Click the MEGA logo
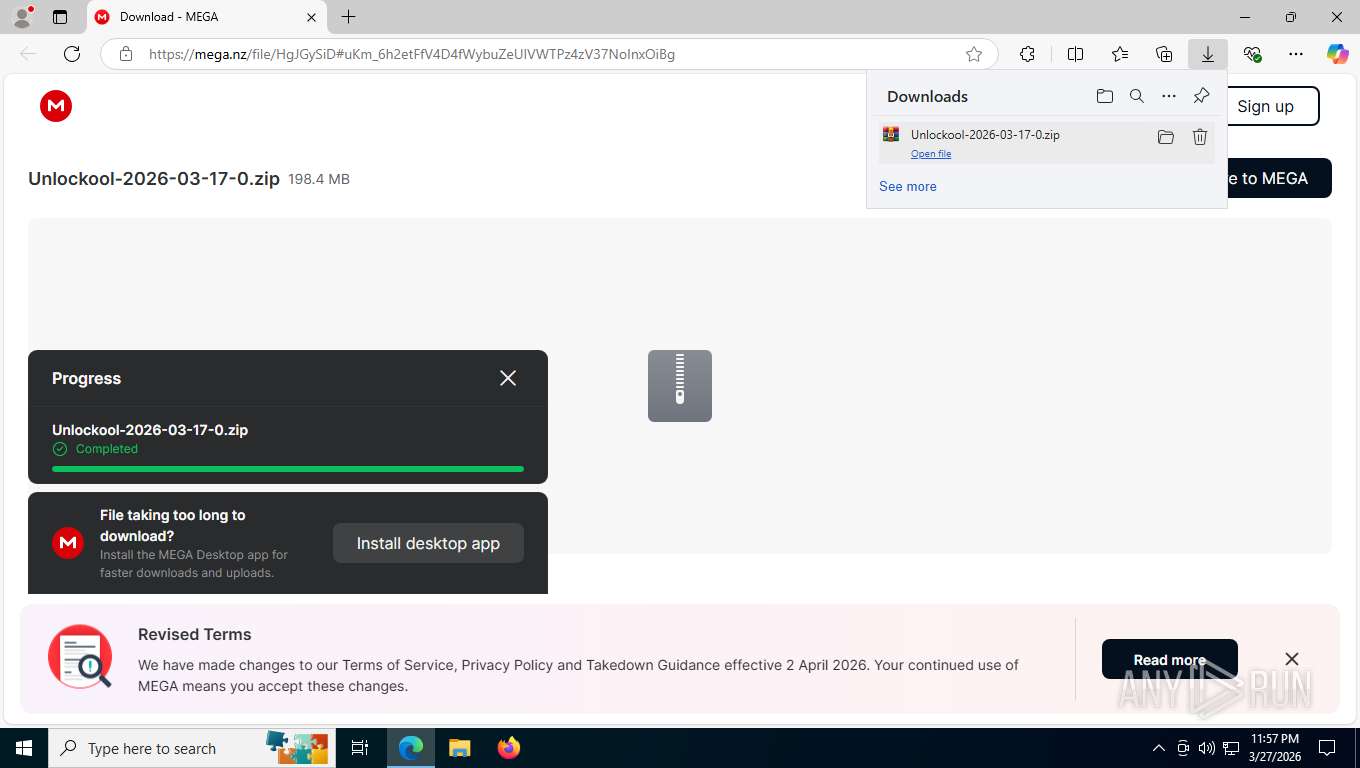Viewport: 1360px width, 768px height. tap(56, 106)
